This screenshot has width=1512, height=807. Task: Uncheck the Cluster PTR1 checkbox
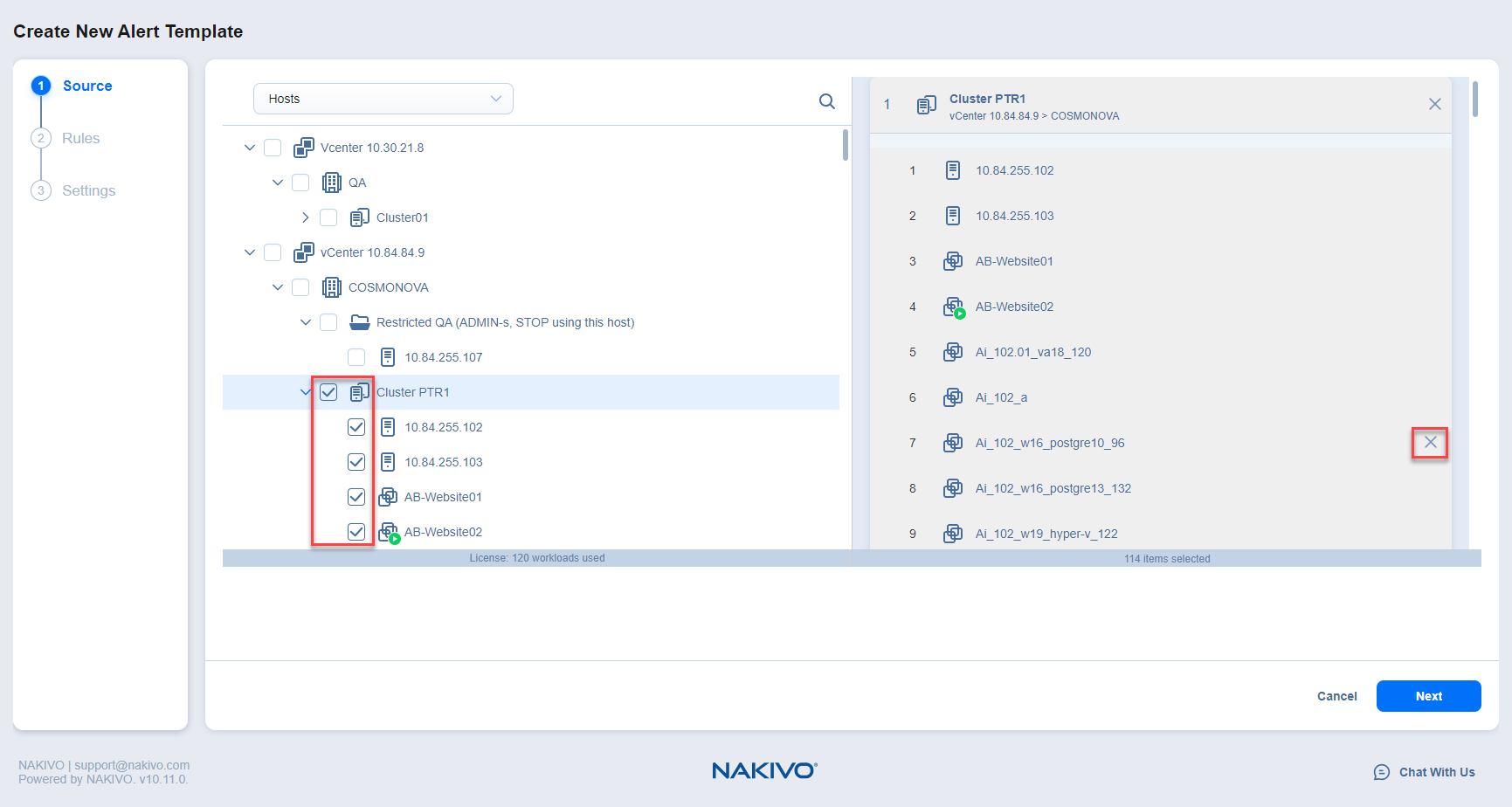point(328,392)
